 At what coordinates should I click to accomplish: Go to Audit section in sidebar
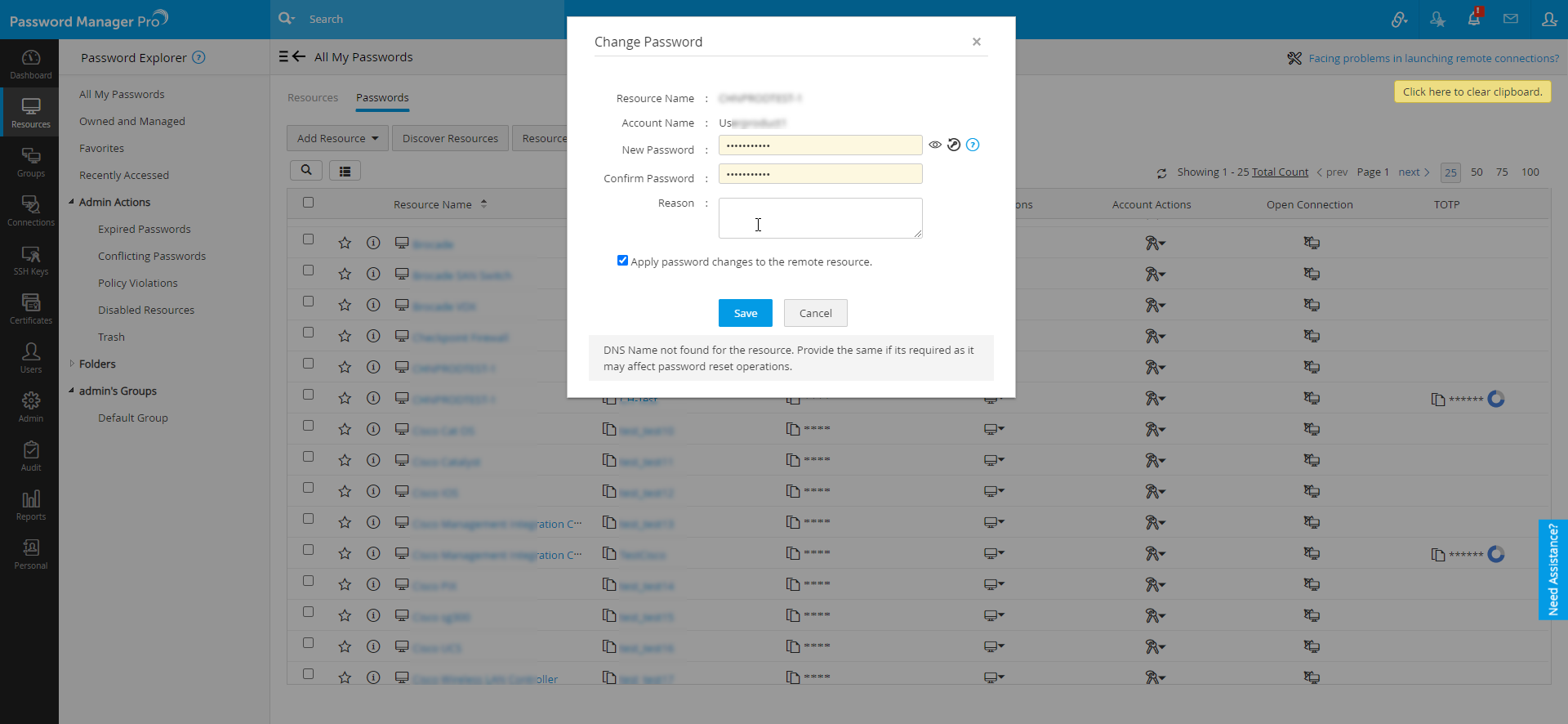pos(31,456)
